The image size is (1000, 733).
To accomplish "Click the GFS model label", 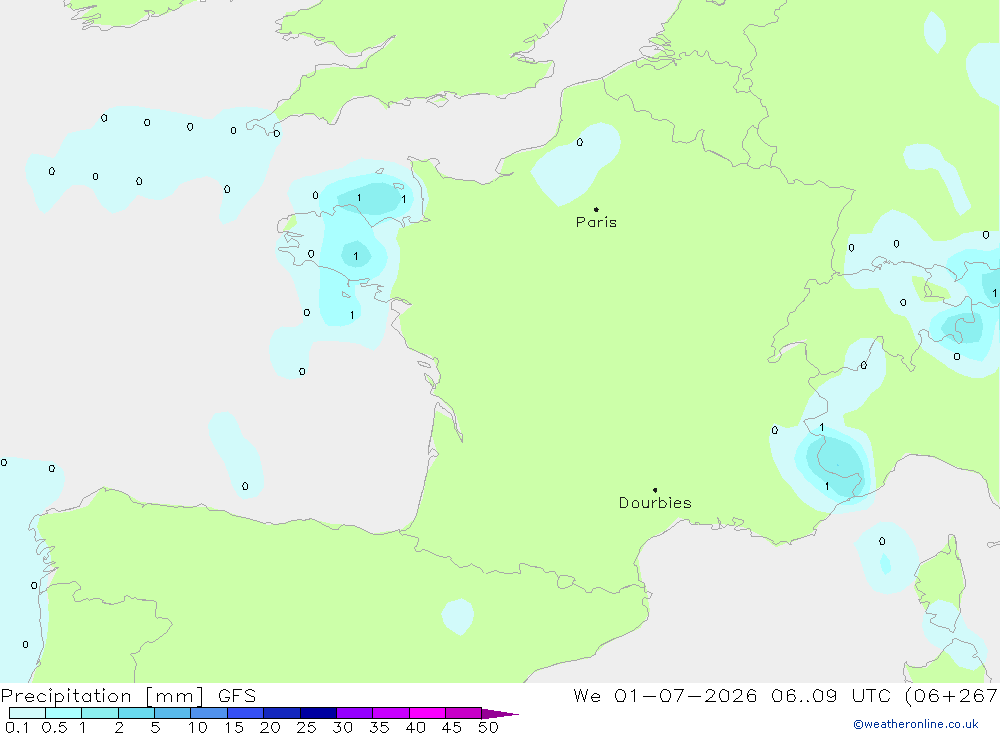I will tap(237, 696).
